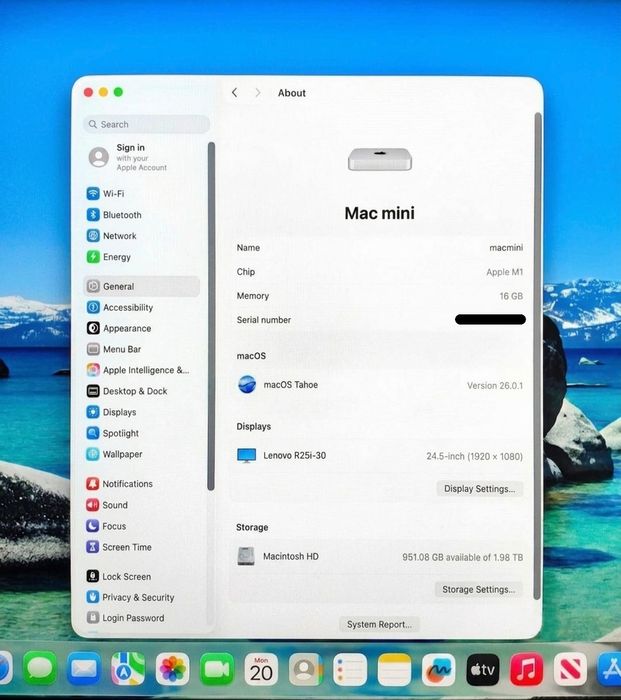
Task: Open Maps from the Dock
Action: pos(128,669)
